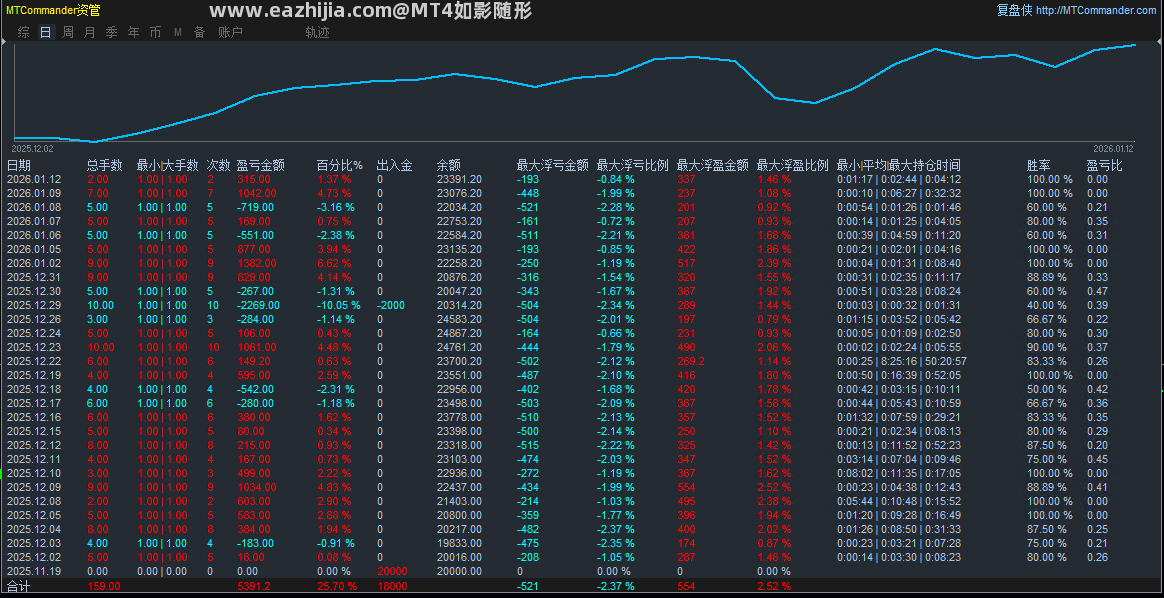Click the 0.47 profit-loss ratio cell
The width and height of the screenshot is (1164, 598).
pyautogui.click(x=1097, y=291)
